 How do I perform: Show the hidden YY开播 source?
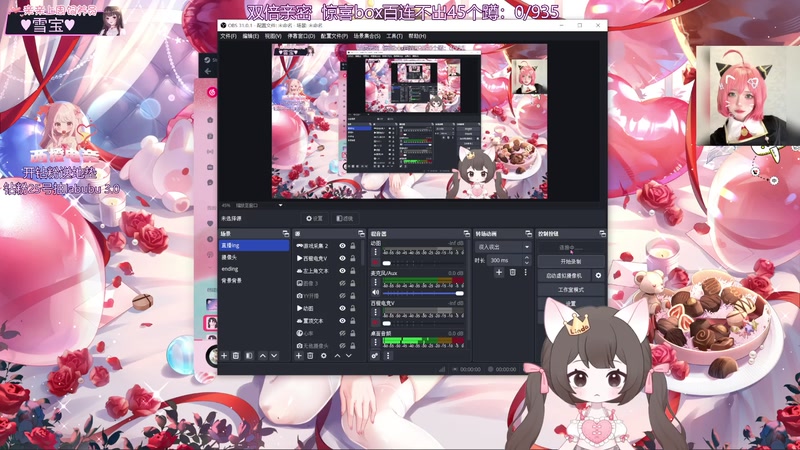click(342, 296)
